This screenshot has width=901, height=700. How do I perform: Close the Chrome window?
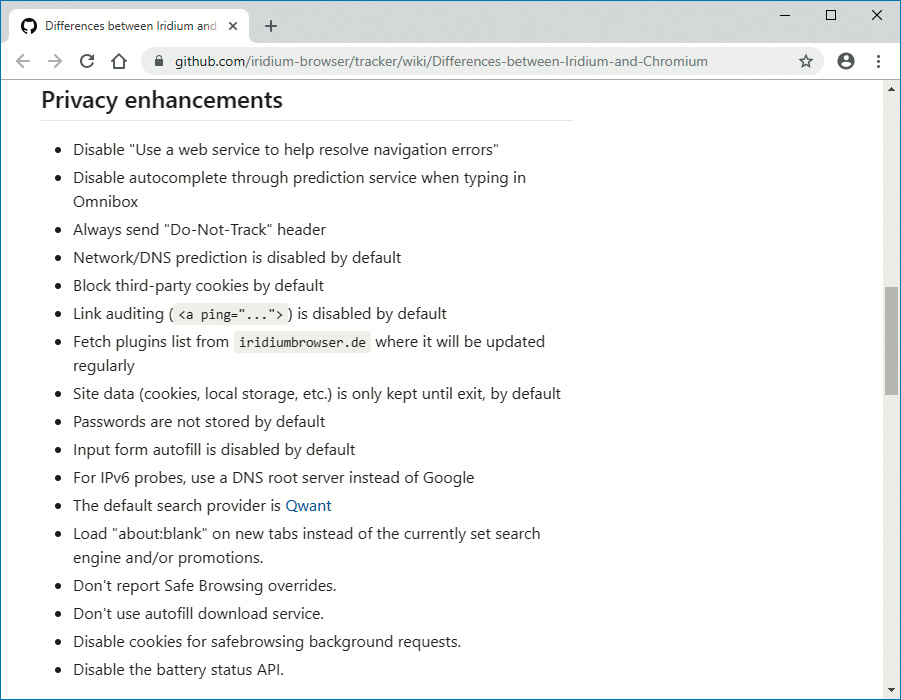(876, 15)
